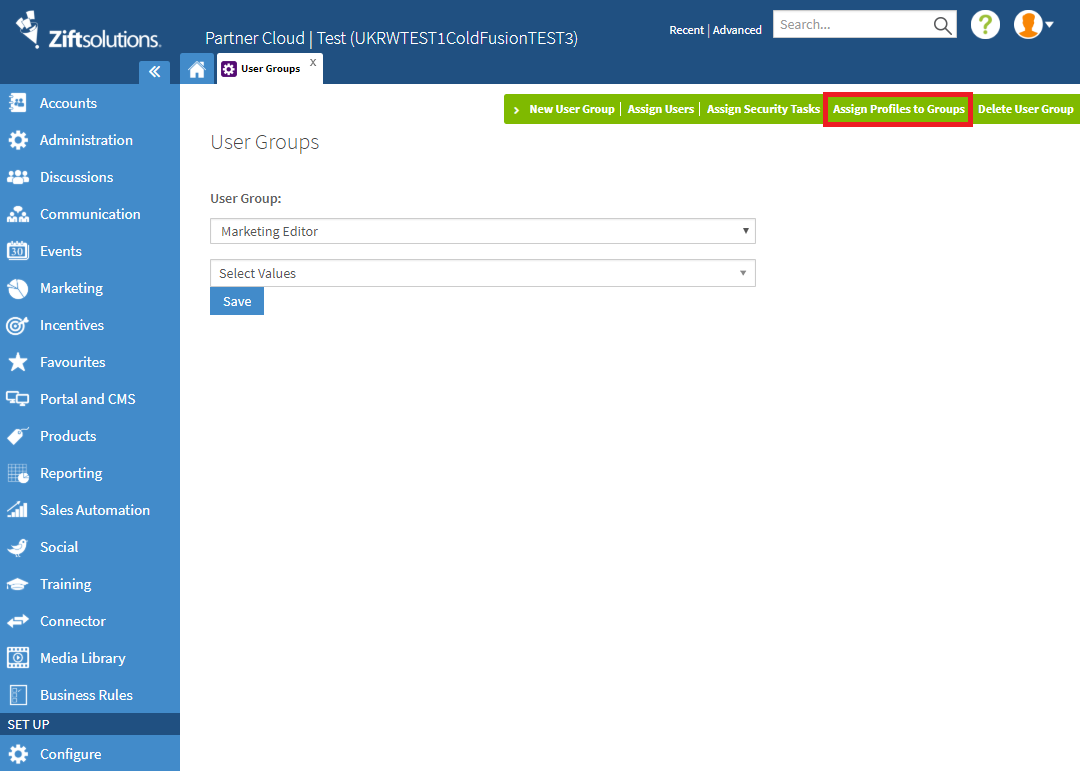Open the user profile avatar menu
Viewport: 1080px width, 771px height.
click(1033, 25)
